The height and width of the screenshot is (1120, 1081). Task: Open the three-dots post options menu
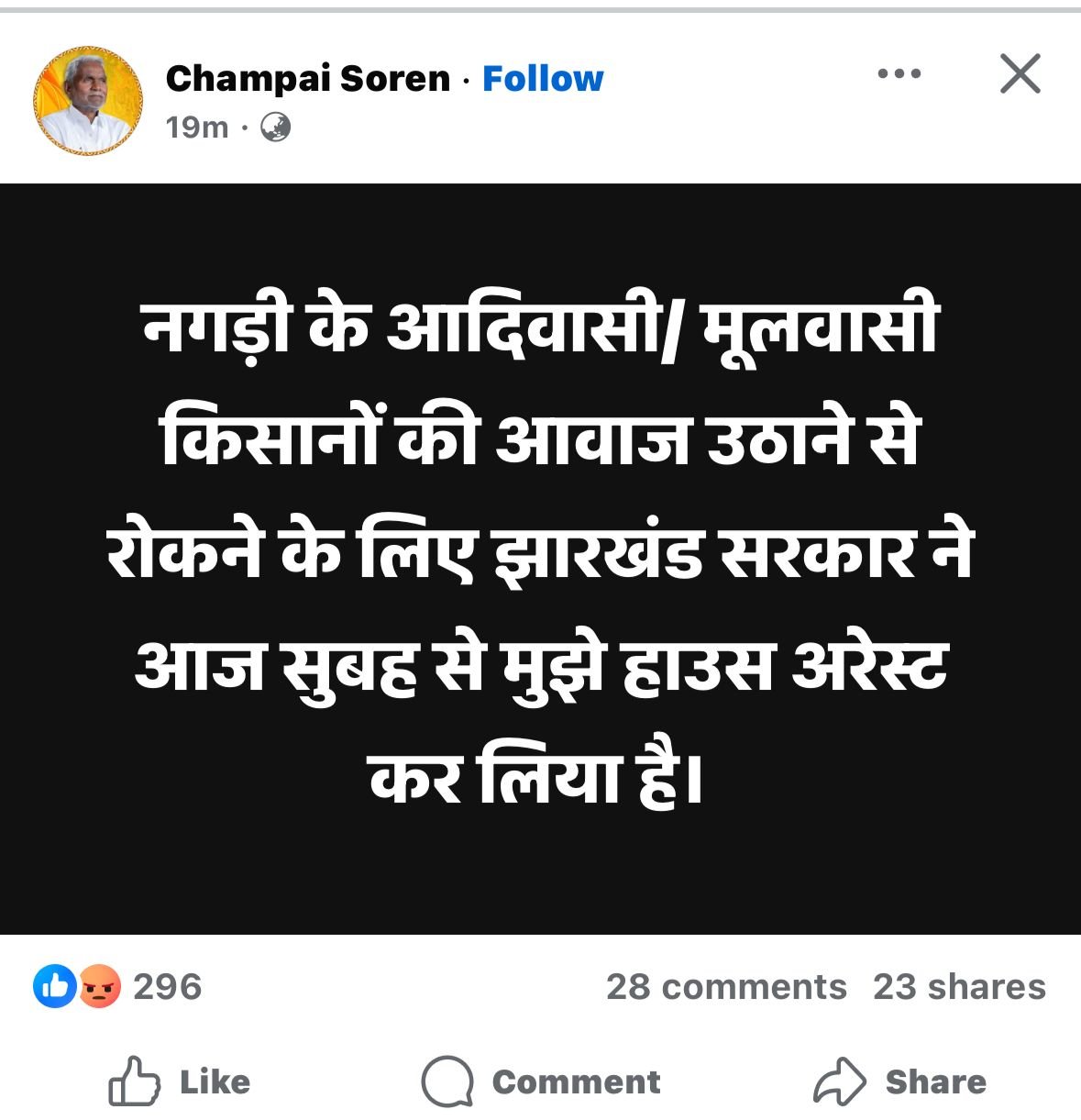coord(899,74)
